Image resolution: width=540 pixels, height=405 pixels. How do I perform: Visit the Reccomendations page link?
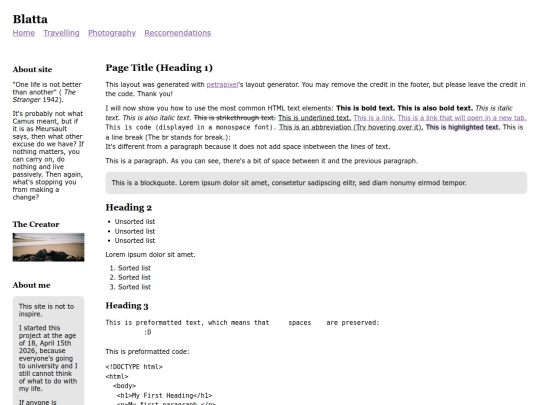click(x=178, y=33)
